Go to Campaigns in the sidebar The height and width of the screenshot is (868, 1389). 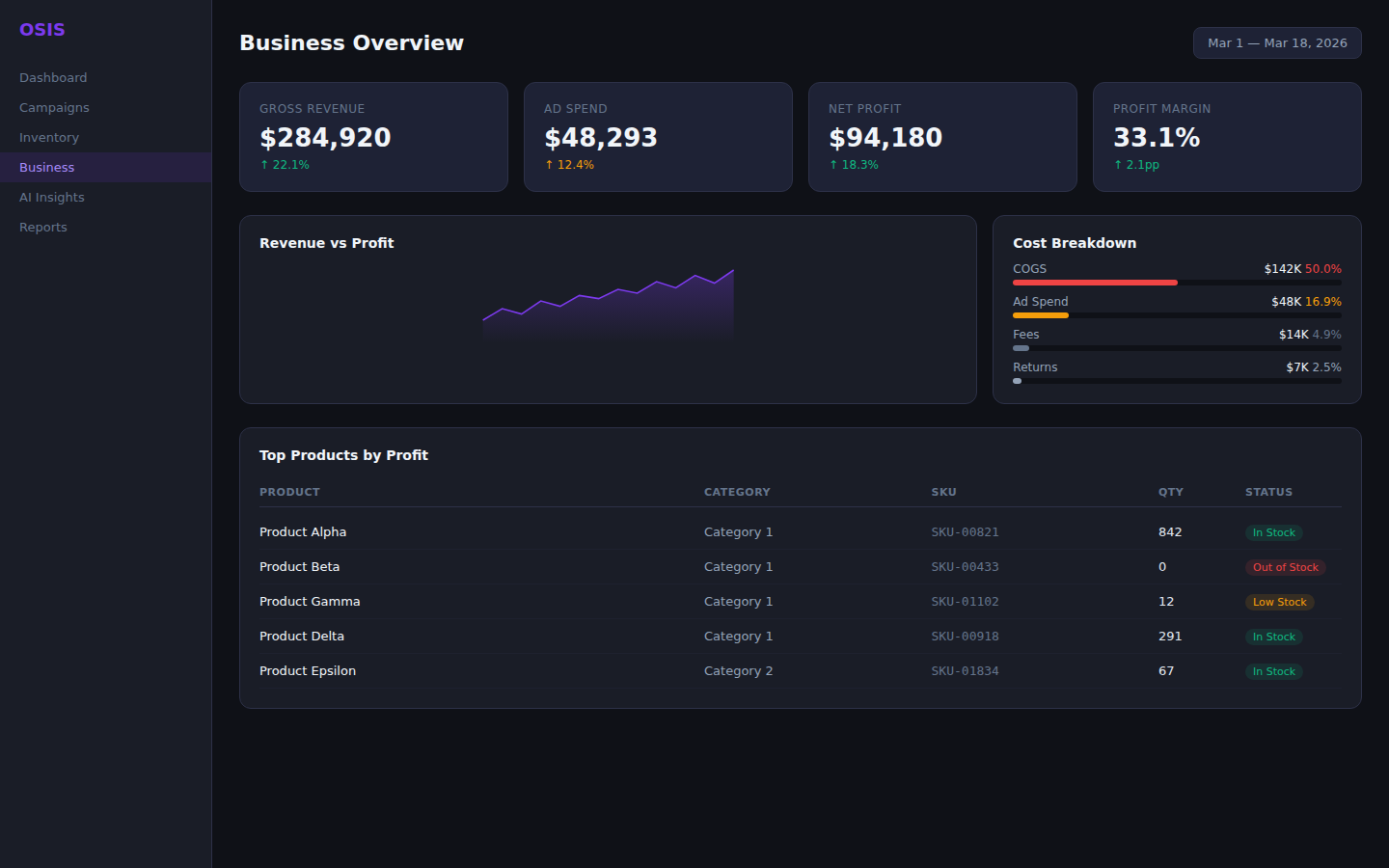tap(54, 107)
